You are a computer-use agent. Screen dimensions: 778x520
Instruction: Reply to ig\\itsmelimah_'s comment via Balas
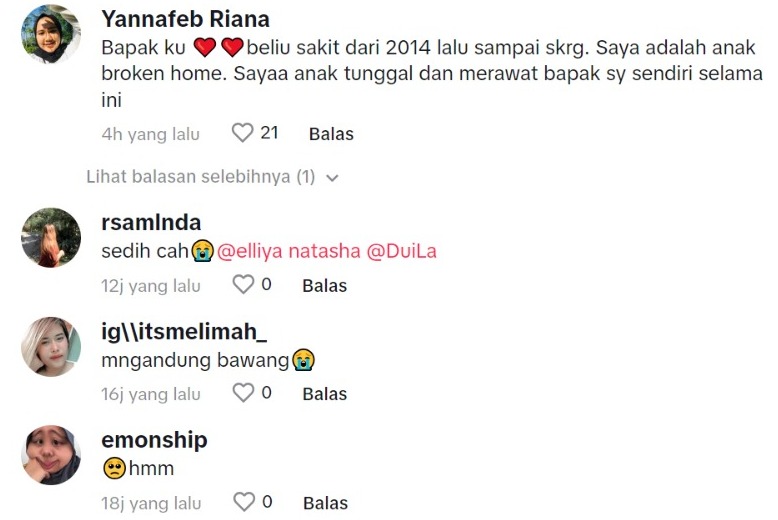(324, 394)
